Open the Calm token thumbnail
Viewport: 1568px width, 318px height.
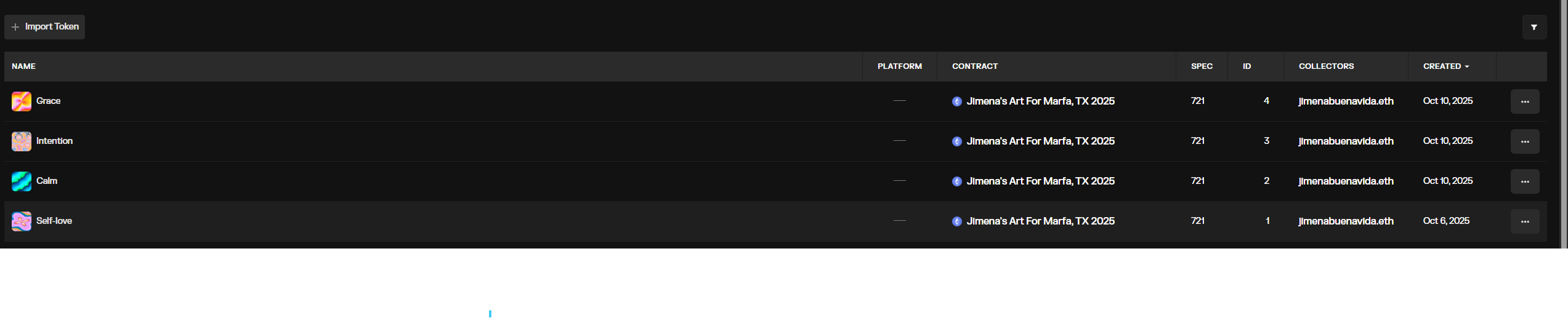[22, 181]
